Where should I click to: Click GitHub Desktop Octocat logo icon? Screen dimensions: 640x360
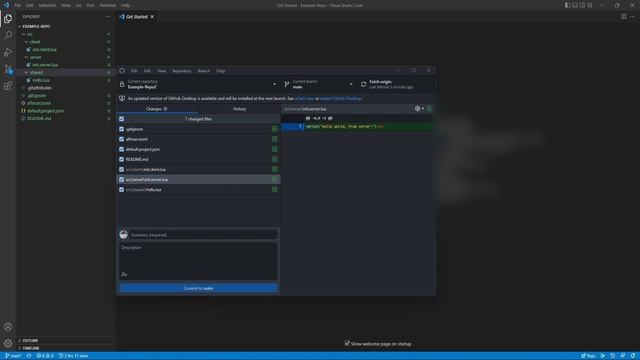coord(122,71)
